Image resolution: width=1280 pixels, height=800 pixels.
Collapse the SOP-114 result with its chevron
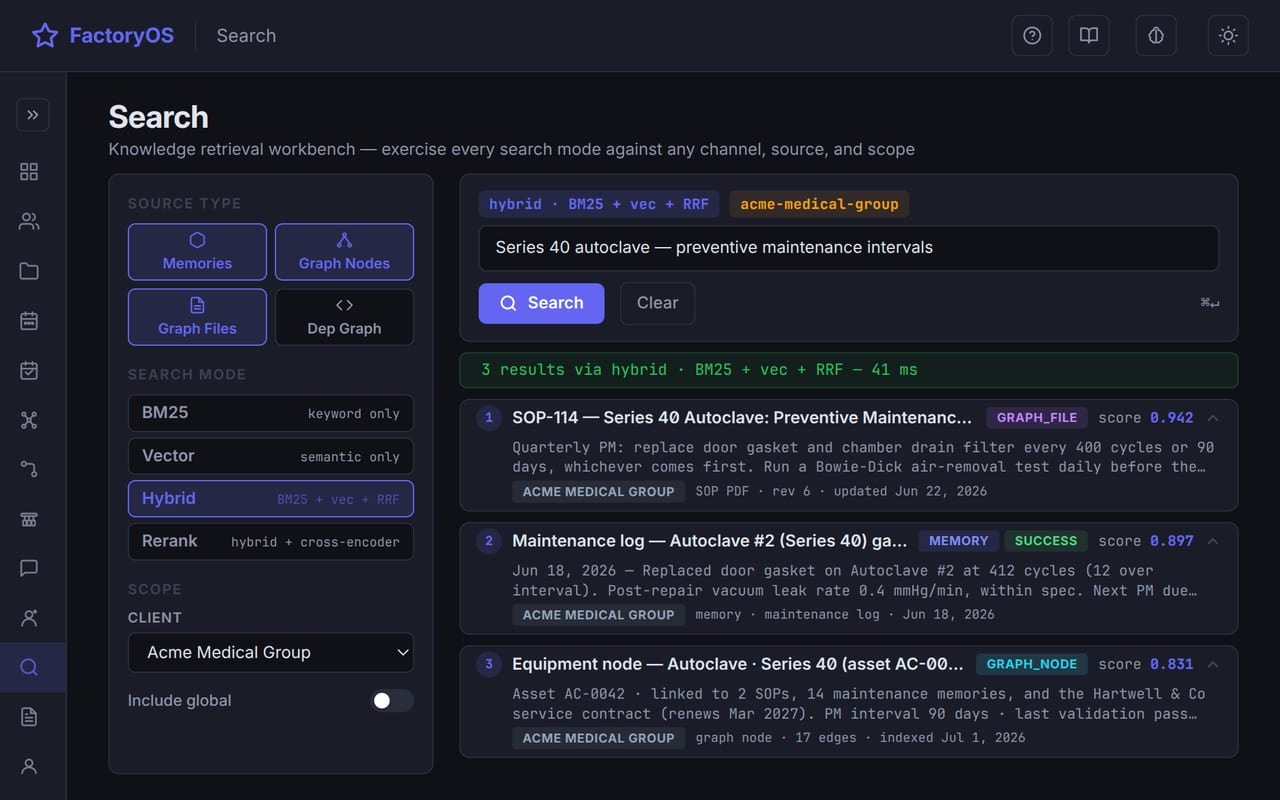click(1213, 418)
